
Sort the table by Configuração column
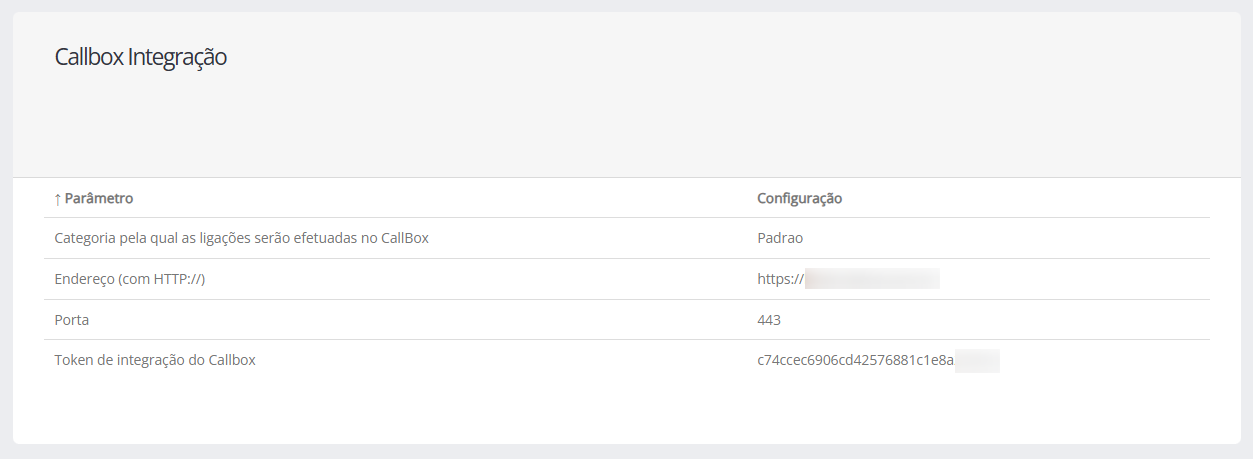point(799,199)
